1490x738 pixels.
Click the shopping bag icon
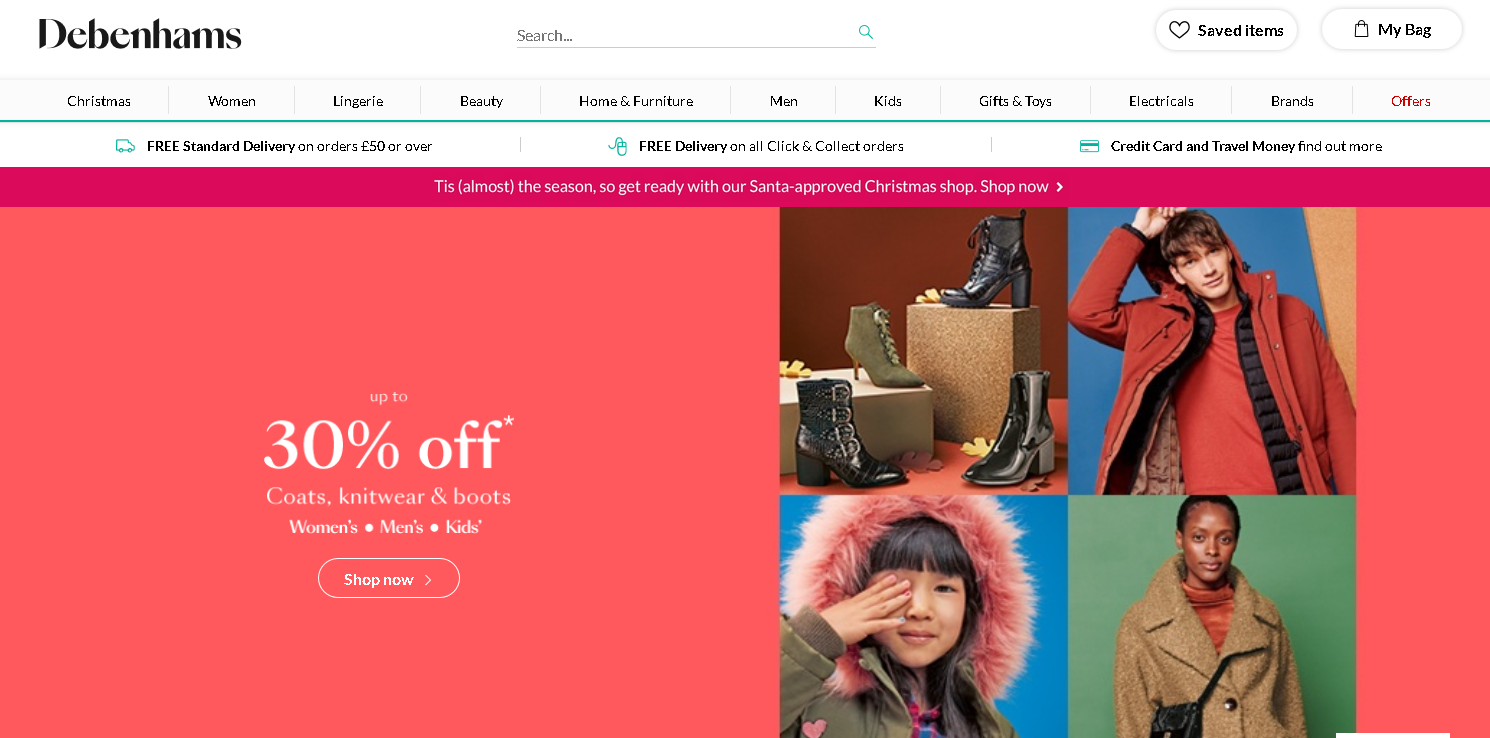point(1361,29)
